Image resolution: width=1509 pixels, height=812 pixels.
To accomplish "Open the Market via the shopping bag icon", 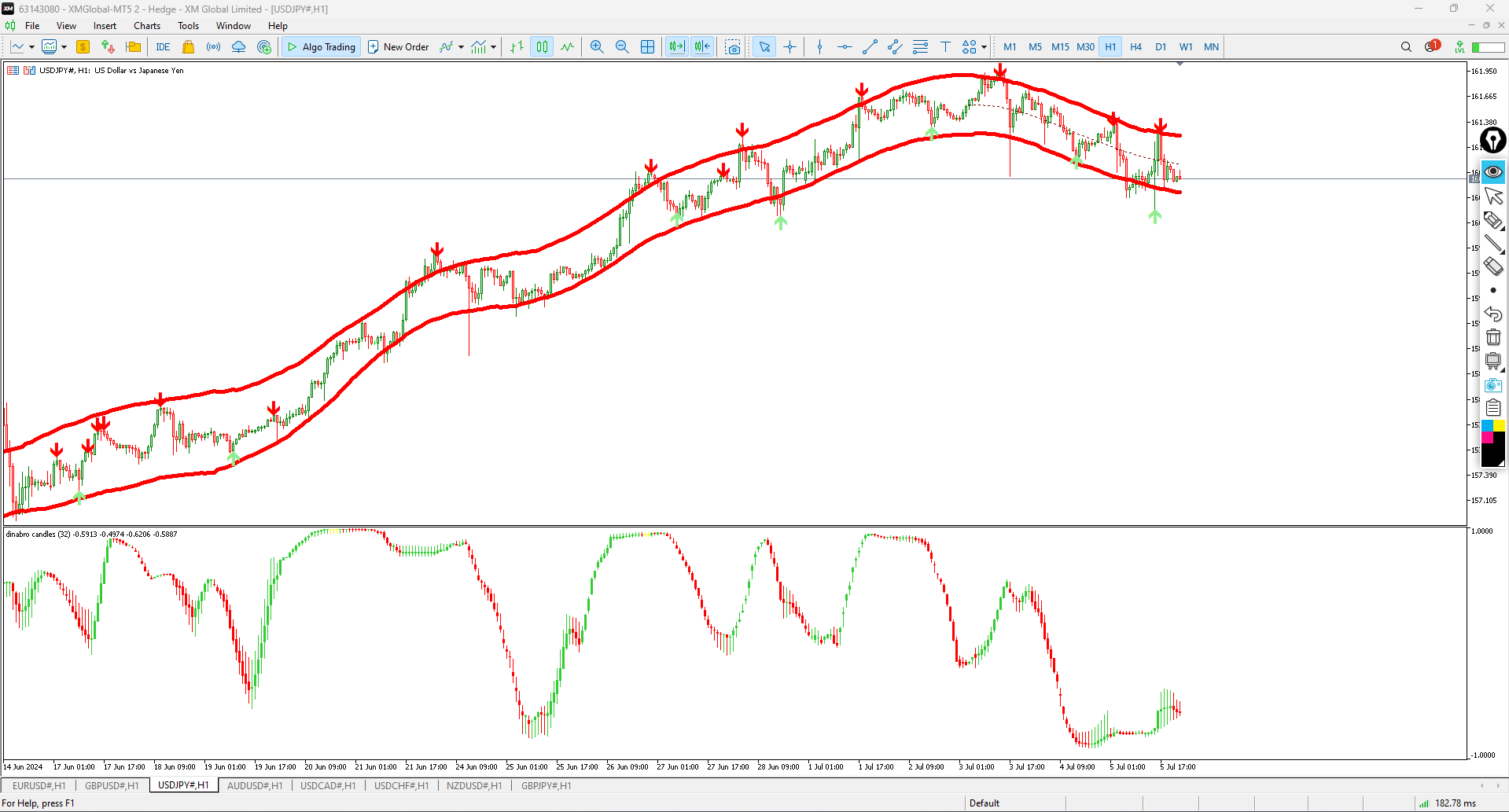I will click(x=188, y=46).
